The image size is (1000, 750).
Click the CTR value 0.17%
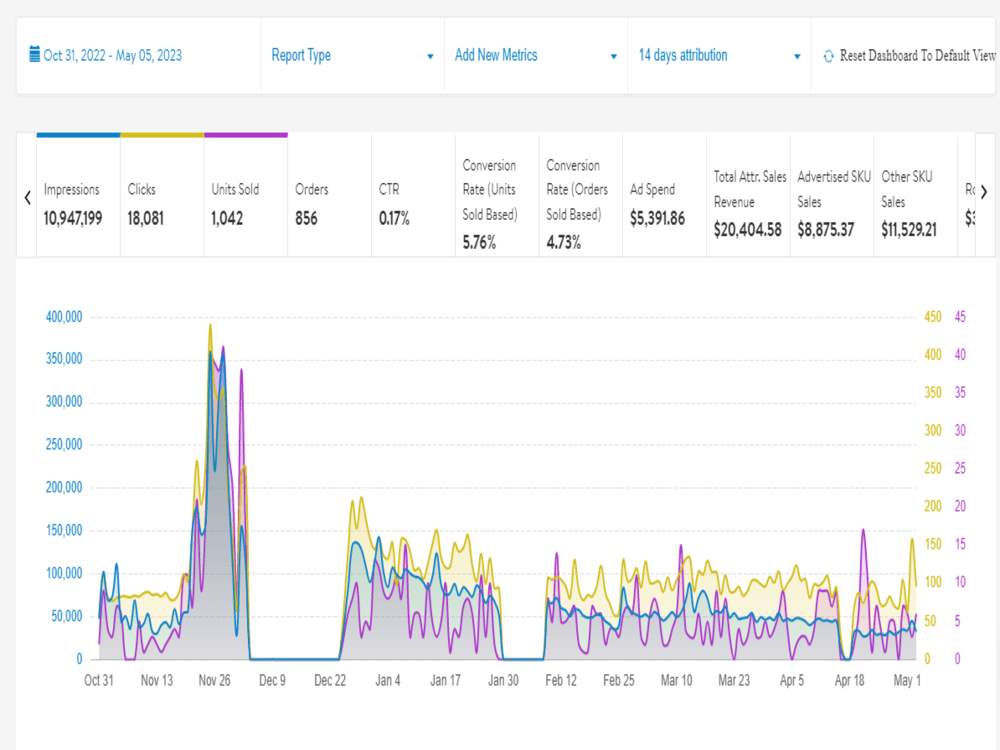coord(394,219)
